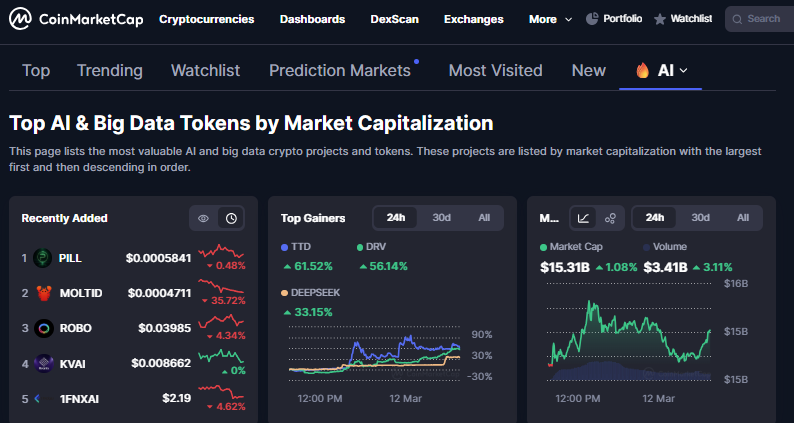This screenshot has height=423, width=794.
Task: Open the Trending tab
Action: [x=110, y=70]
